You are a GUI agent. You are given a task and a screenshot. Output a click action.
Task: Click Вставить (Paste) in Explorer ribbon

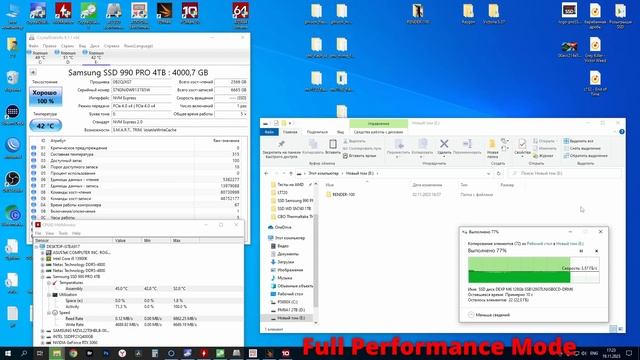tap(333, 147)
